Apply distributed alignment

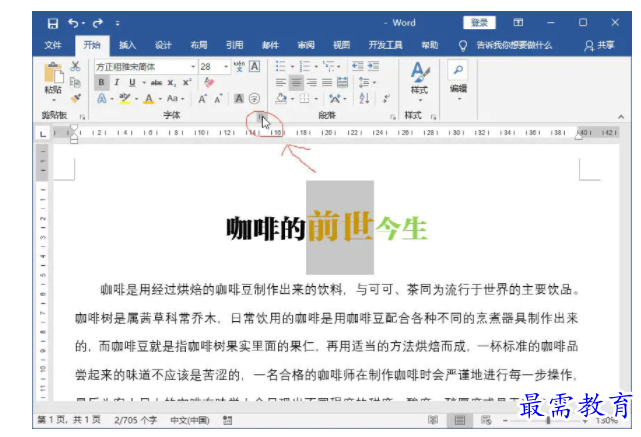[343, 83]
